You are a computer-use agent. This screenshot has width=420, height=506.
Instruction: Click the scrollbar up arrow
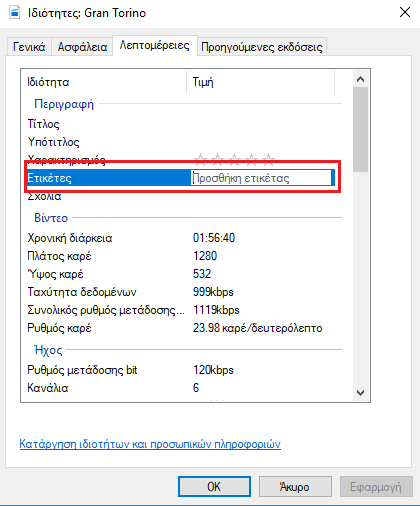coord(360,79)
